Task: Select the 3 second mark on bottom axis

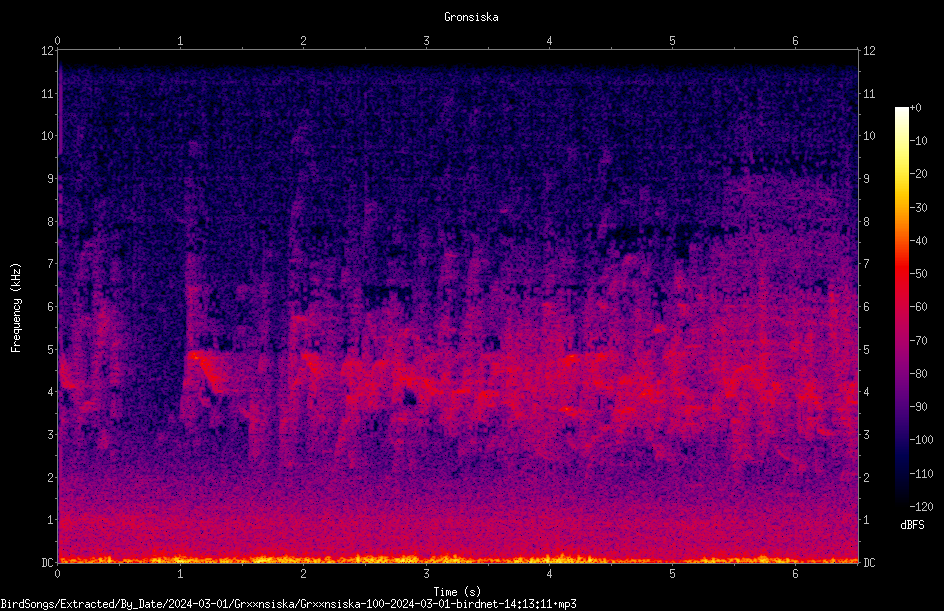Action: click(426, 574)
